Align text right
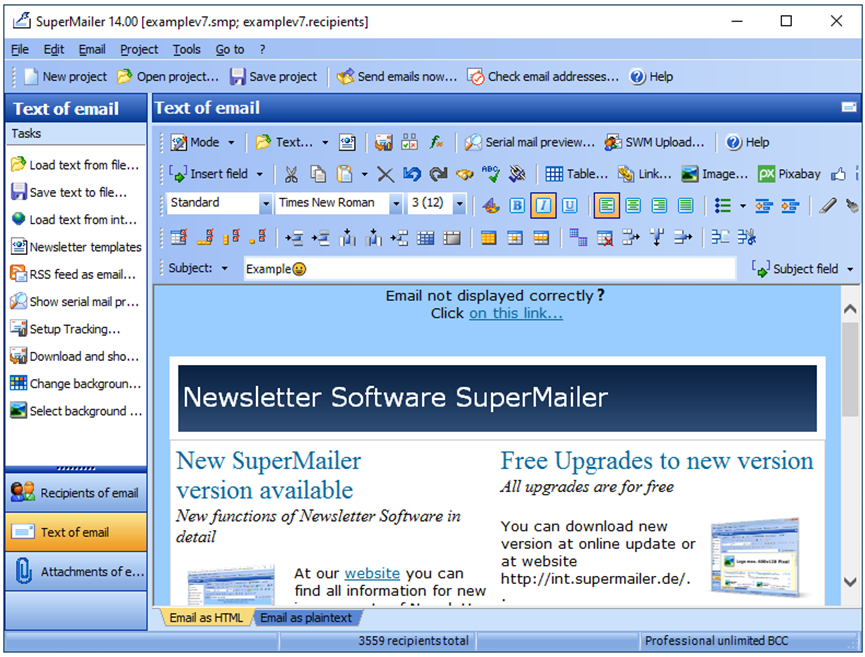Image resolution: width=865 pixels, height=657 pixels. click(x=659, y=206)
